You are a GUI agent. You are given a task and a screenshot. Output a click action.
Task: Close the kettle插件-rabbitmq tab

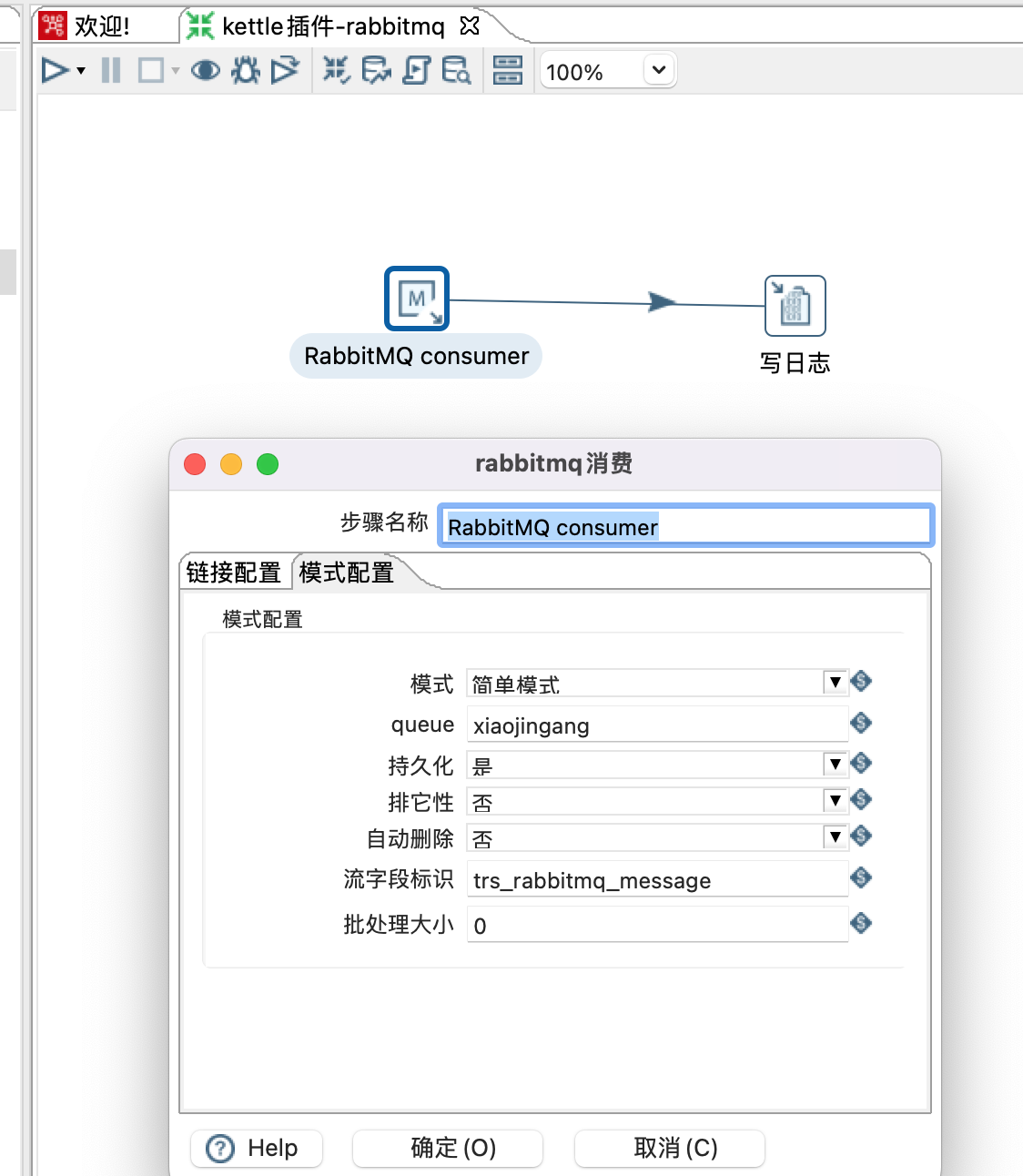point(470,25)
